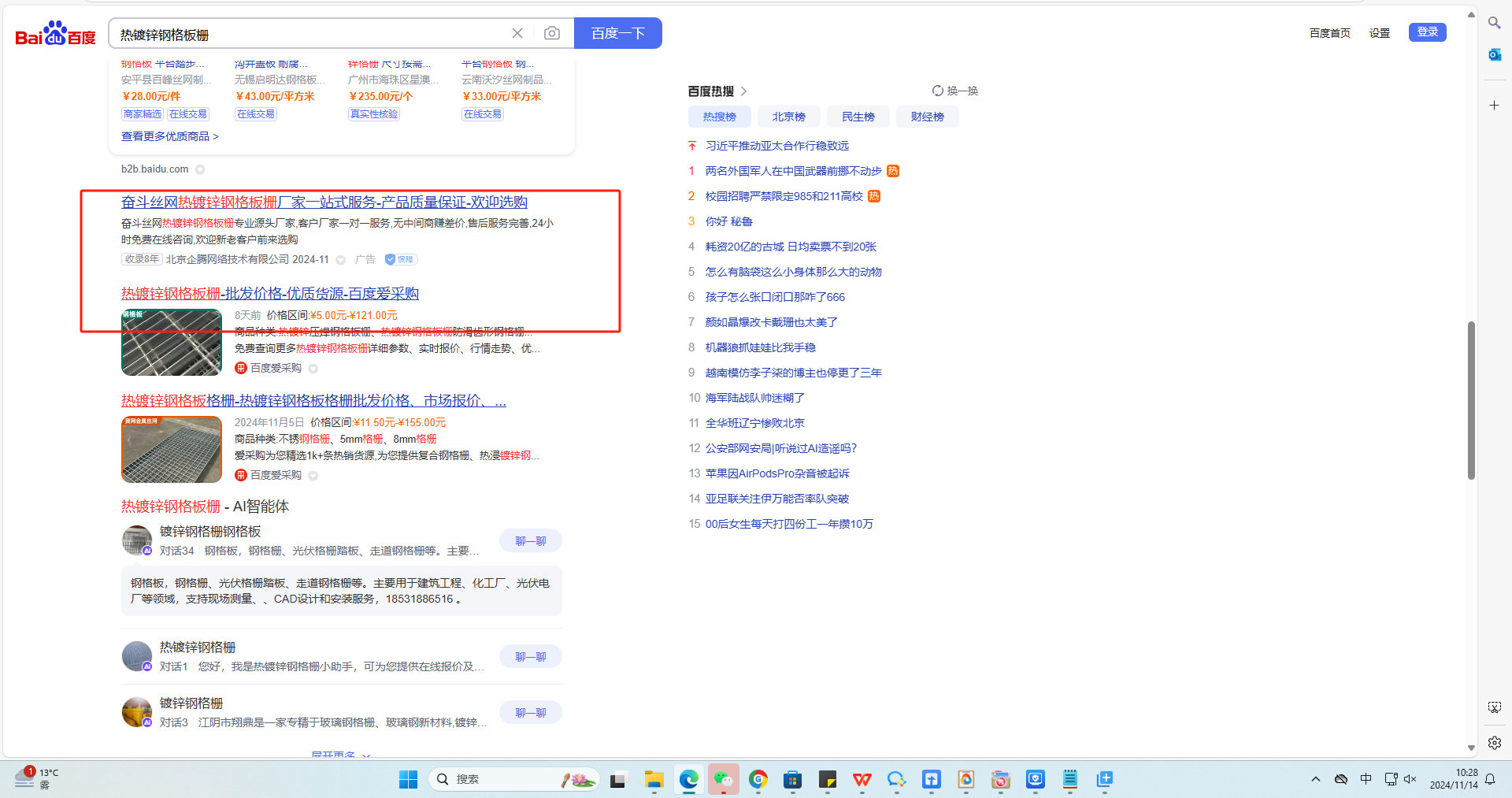This screenshot has width=1512, height=798.
Task: Open the Outlook sidebar icon
Action: (x=1494, y=54)
